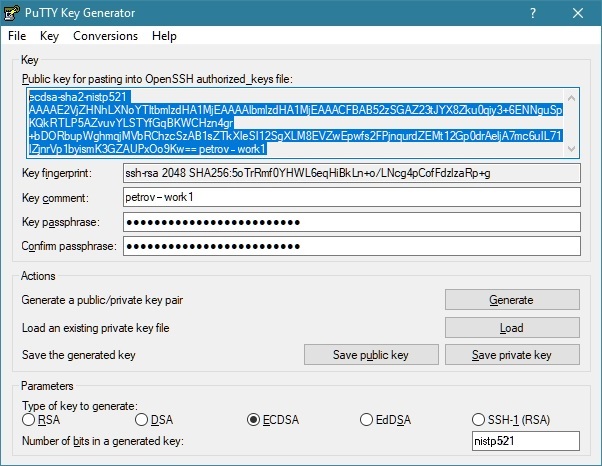Select the ECDSA key type

click(273, 420)
